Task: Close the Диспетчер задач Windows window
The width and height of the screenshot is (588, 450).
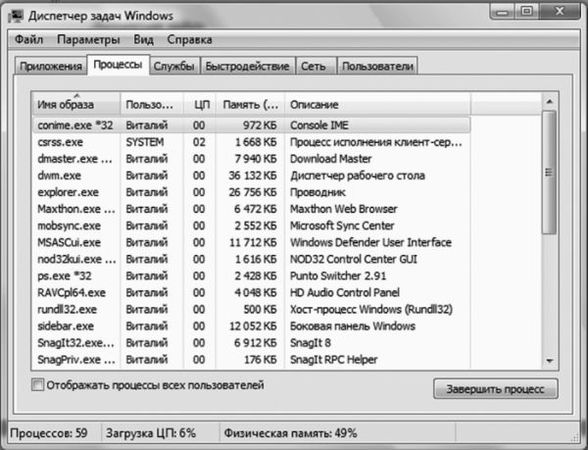Action: 560,12
